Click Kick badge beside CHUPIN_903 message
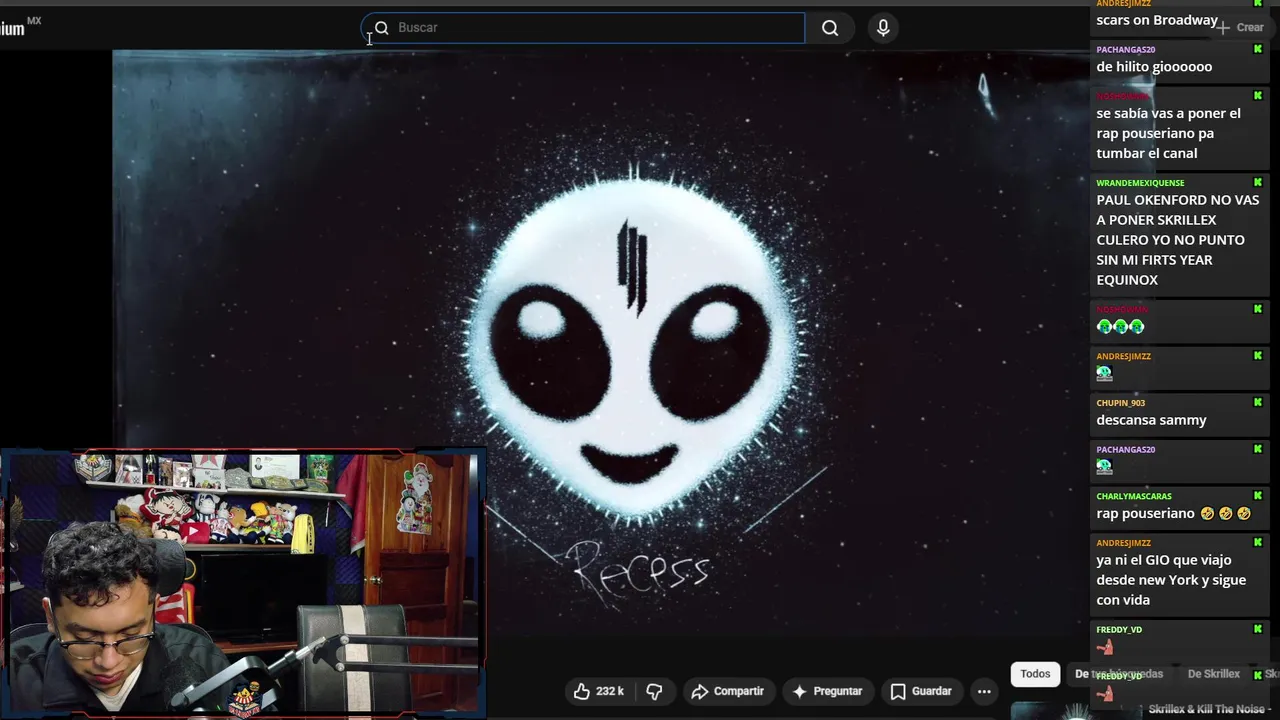 (x=1257, y=402)
